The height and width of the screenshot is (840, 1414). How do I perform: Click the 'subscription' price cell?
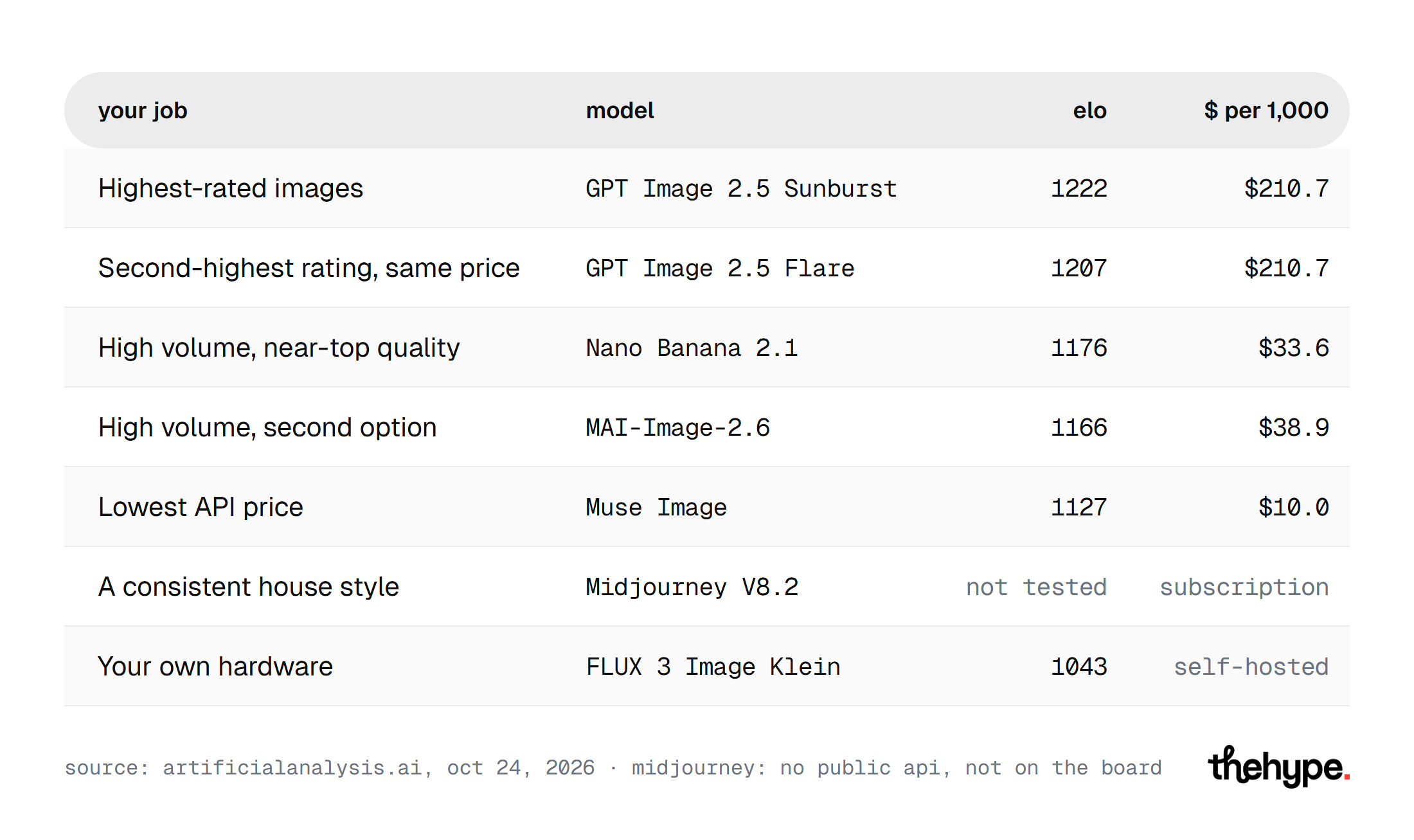coord(1244,587)
